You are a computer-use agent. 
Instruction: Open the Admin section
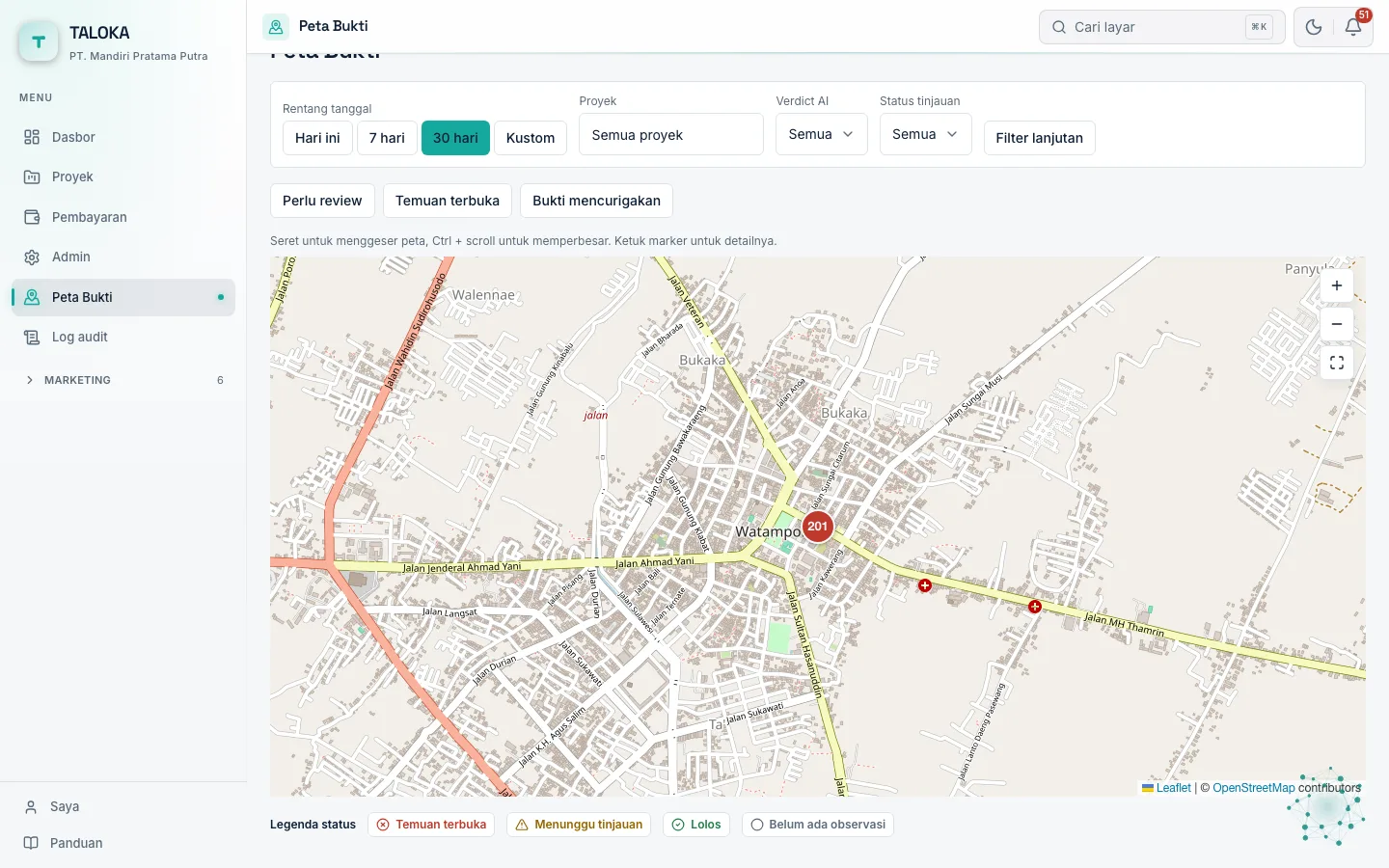click(123, 257)
